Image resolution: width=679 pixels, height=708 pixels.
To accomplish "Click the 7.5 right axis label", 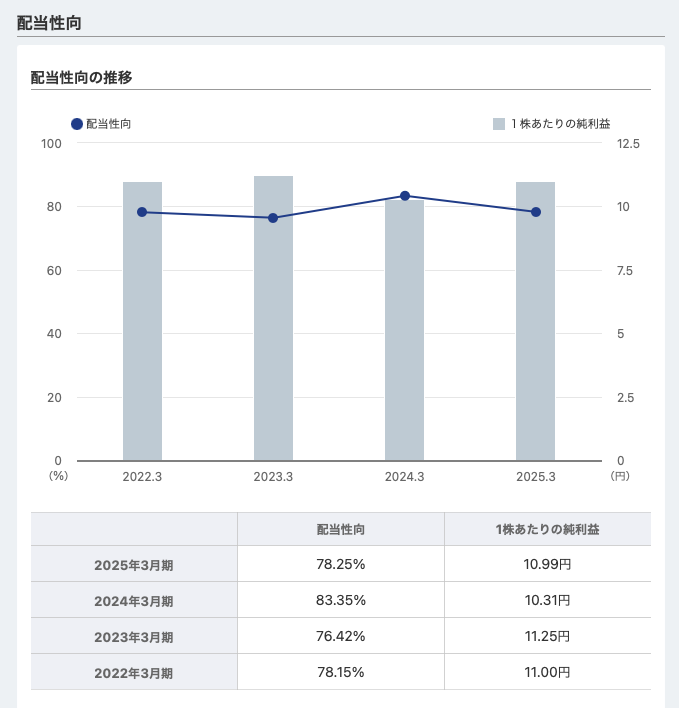I will 625,270.
